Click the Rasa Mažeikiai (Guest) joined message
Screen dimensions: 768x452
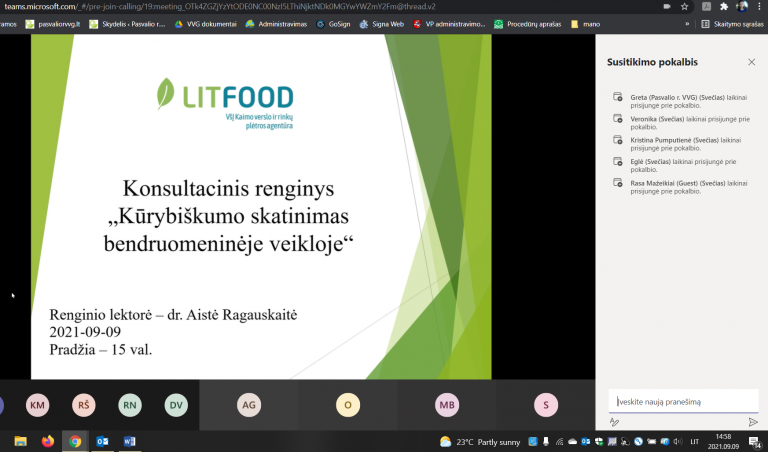(x=689, y=187)
